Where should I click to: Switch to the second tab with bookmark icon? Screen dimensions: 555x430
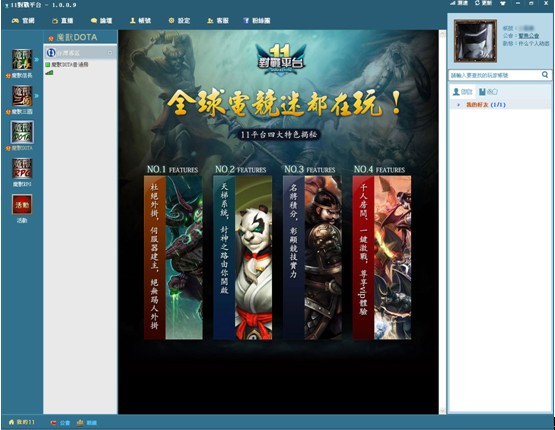[488, 92]
